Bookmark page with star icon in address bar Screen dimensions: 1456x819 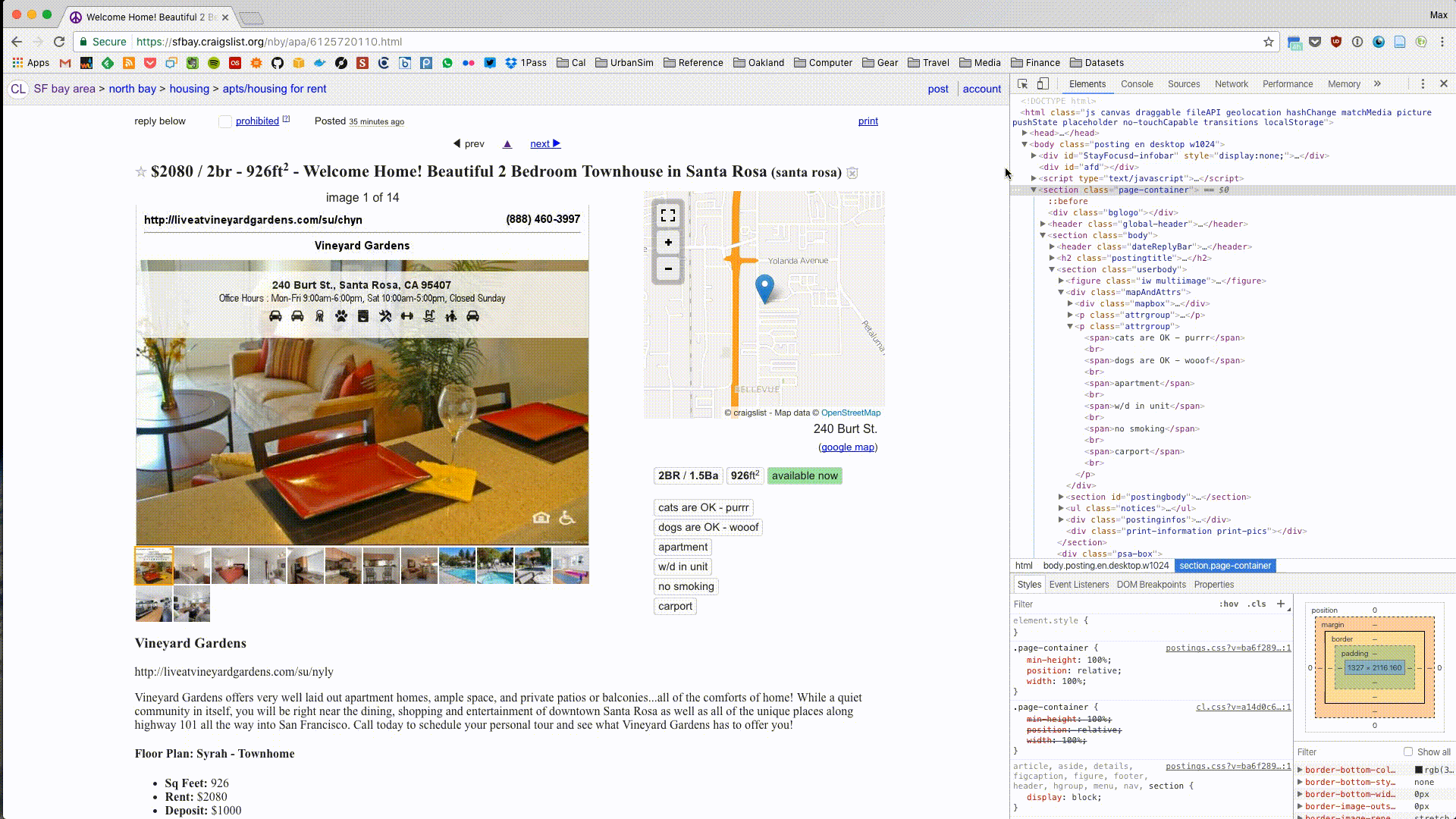pos(1268,42)
